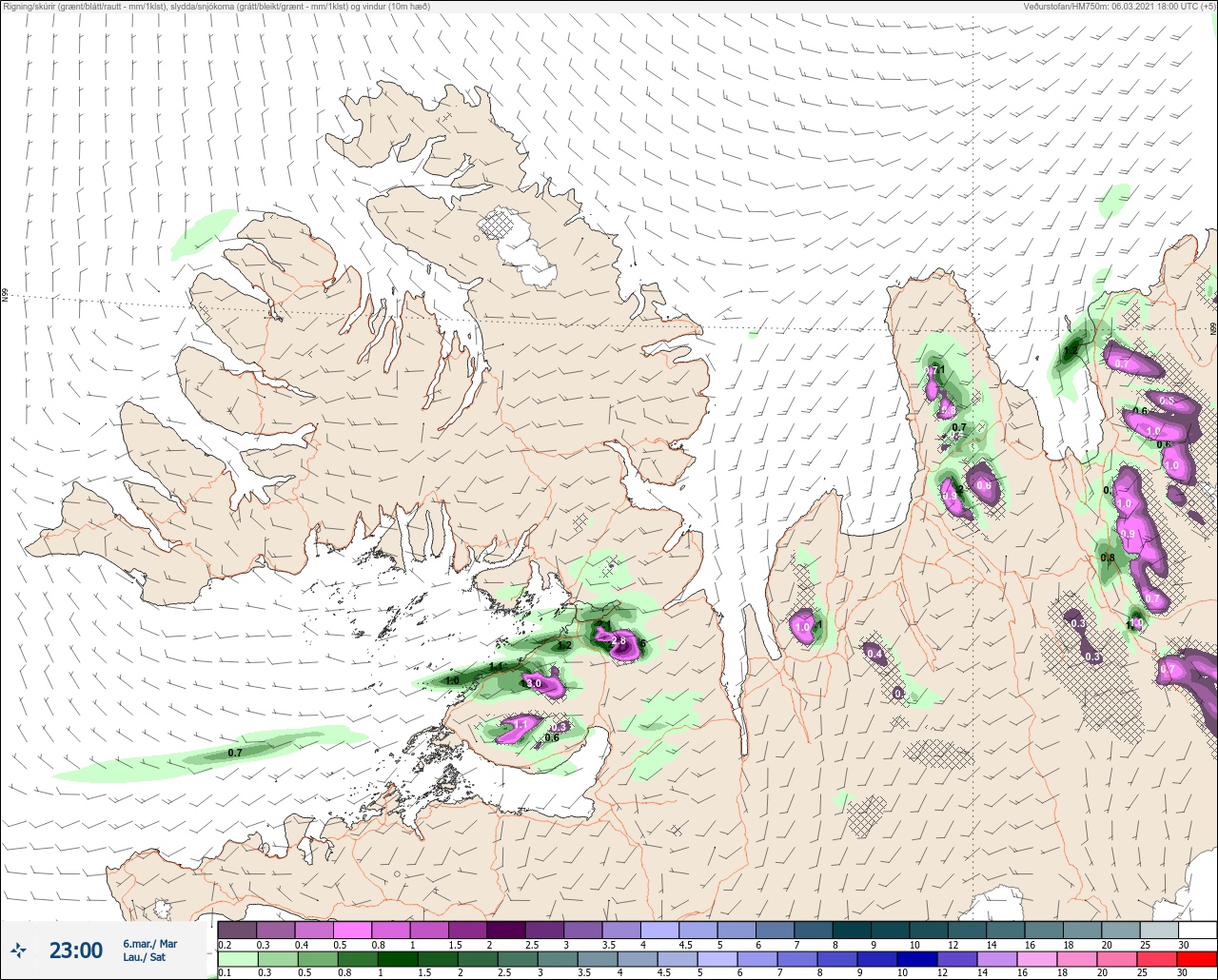Click the '0.4' value on the purple map patch

874,654
